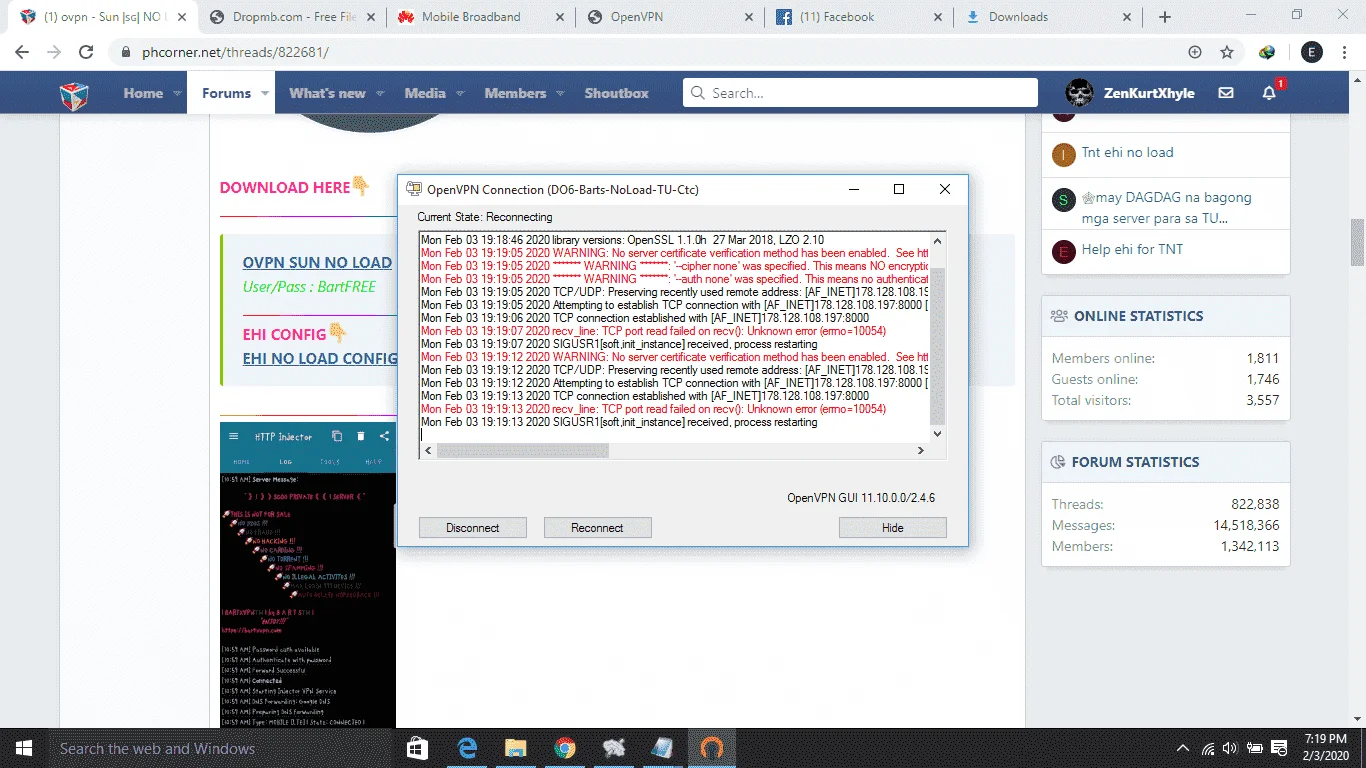Reload the page with the refresh icon
Screen dimensions: 1366x768
click(86, 52)
